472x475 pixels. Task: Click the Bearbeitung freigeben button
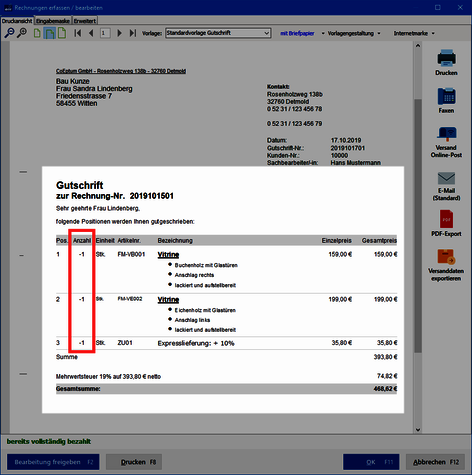[53, 462]
